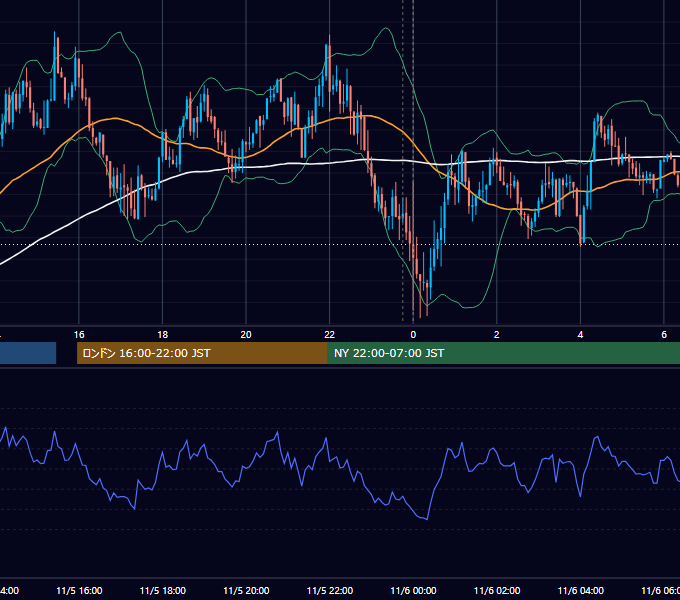
Task: Select the 4 hour tick label
Action: 580,334
